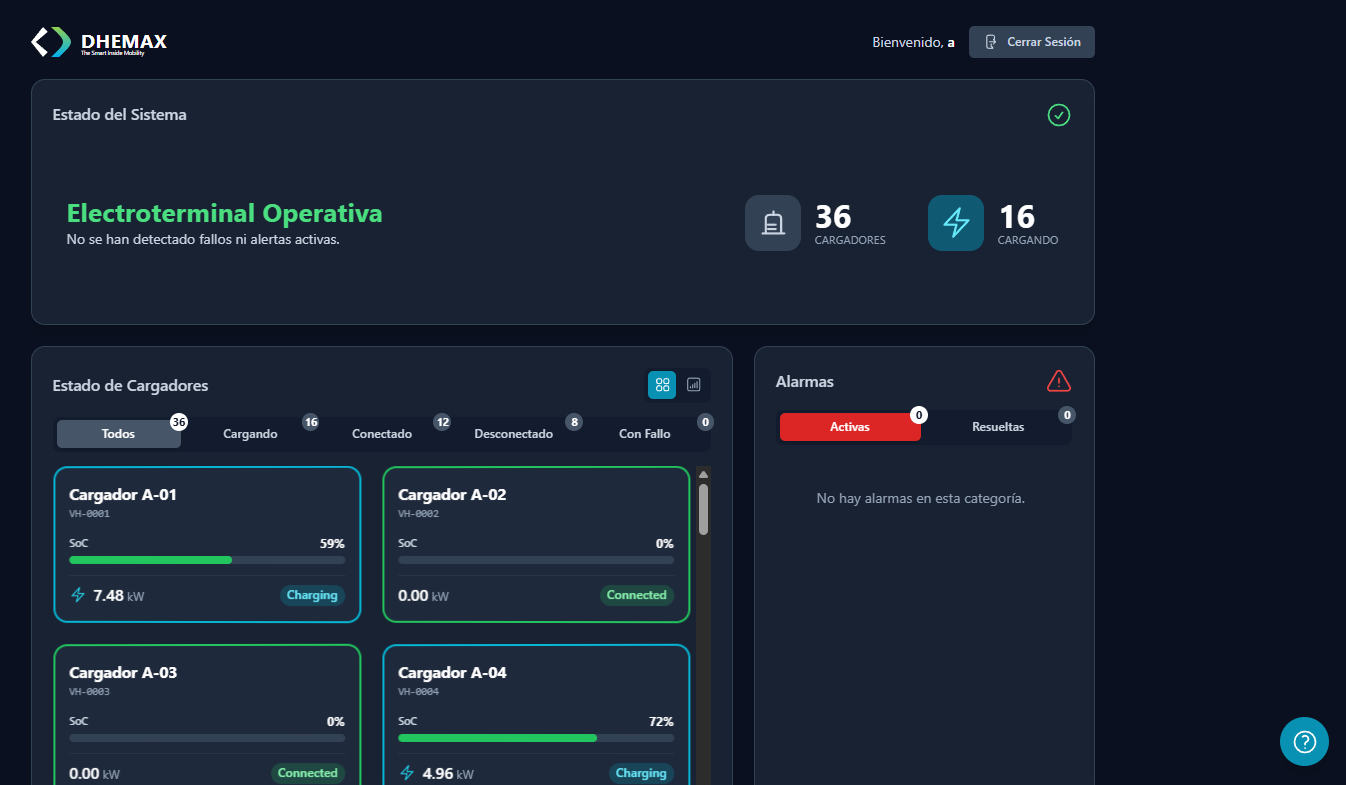Switch to Resueltas alarms view
The image size is (1346, 785).
tap(997, 426)
